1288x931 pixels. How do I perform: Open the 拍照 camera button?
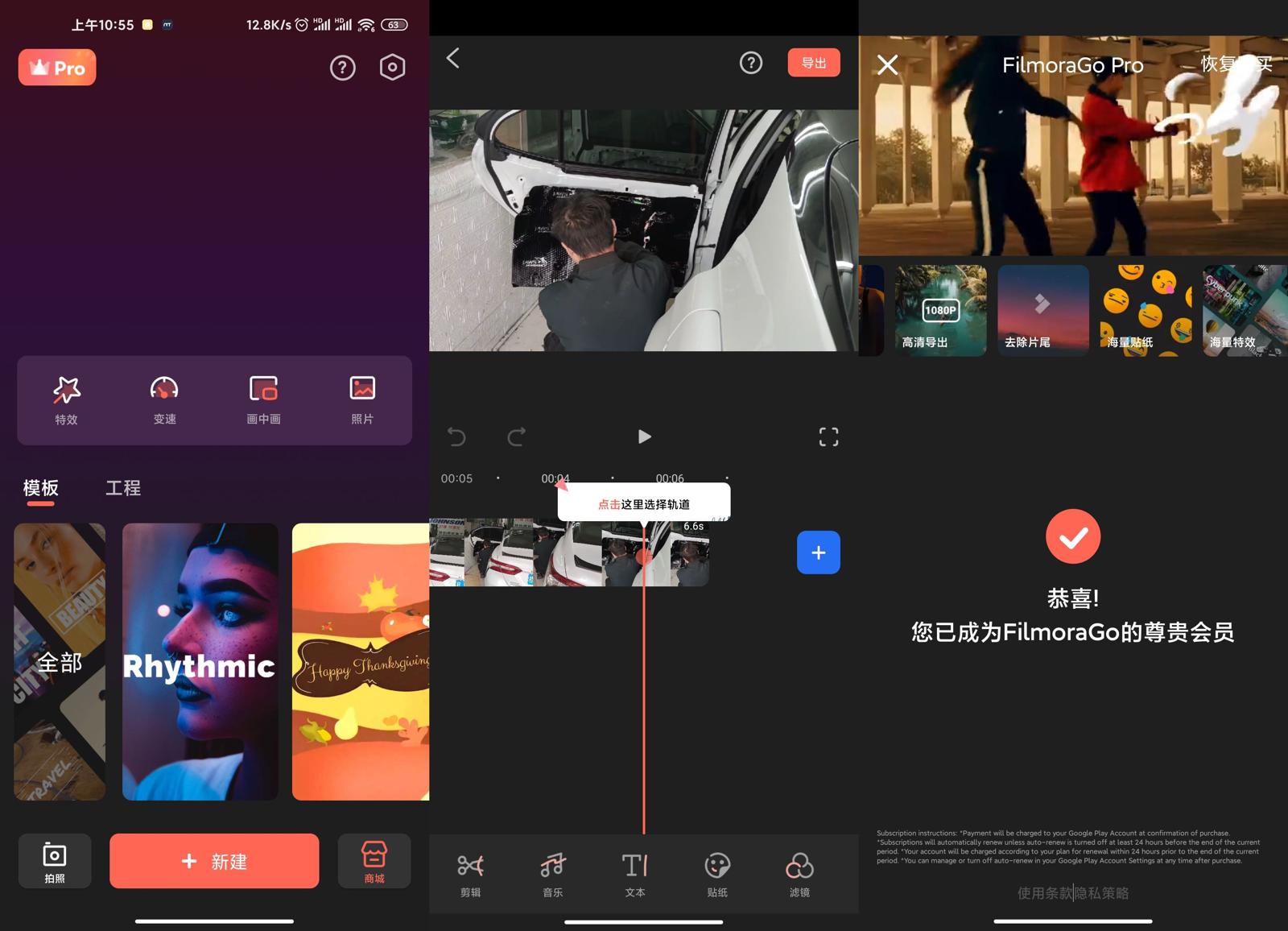pyautogui.click(x=55, y=861)
